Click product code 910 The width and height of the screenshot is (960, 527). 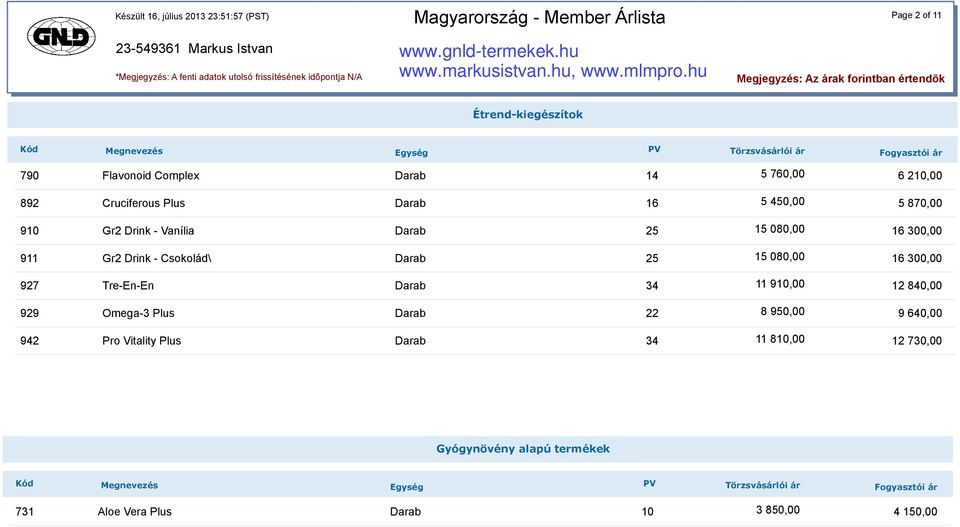29,231
